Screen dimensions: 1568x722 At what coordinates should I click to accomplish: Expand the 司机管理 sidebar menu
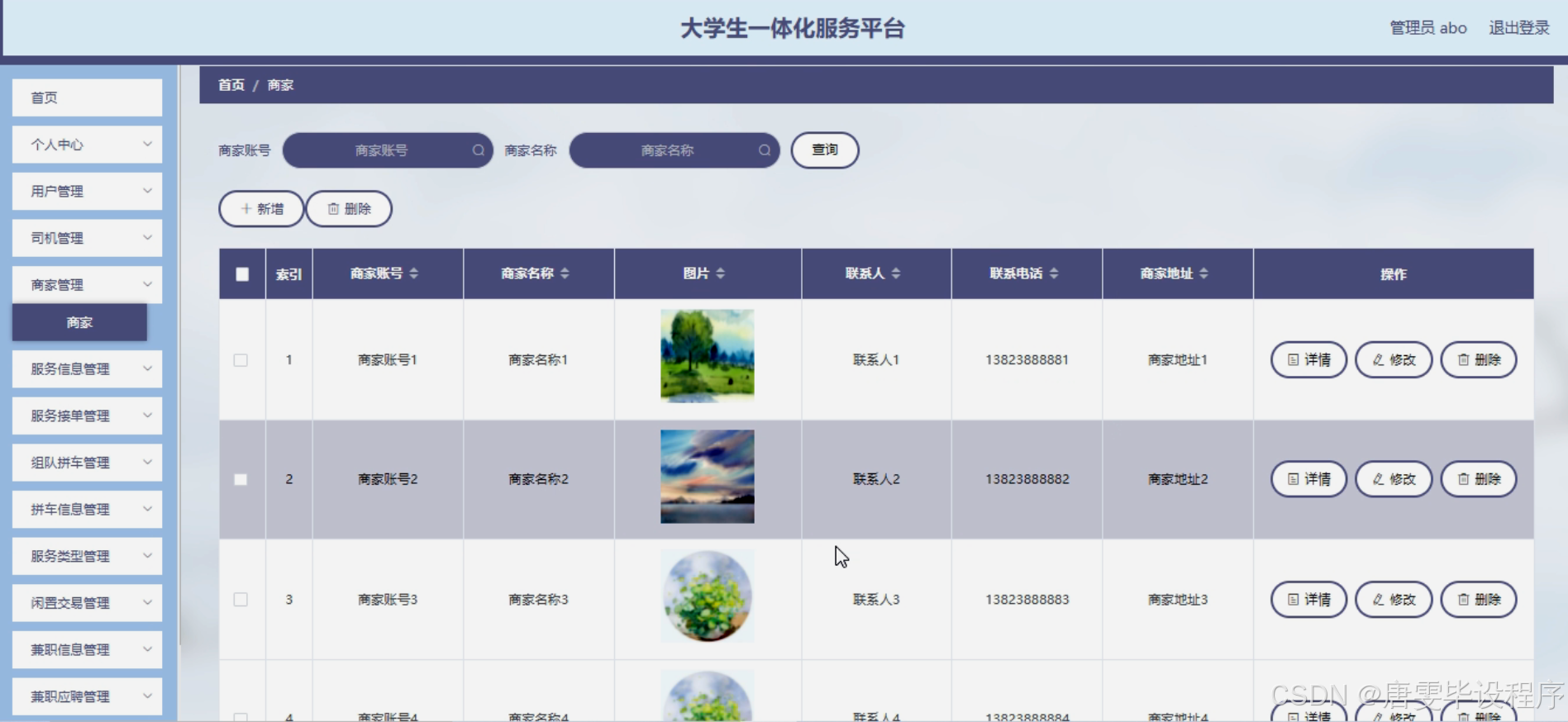pos(87,238)
